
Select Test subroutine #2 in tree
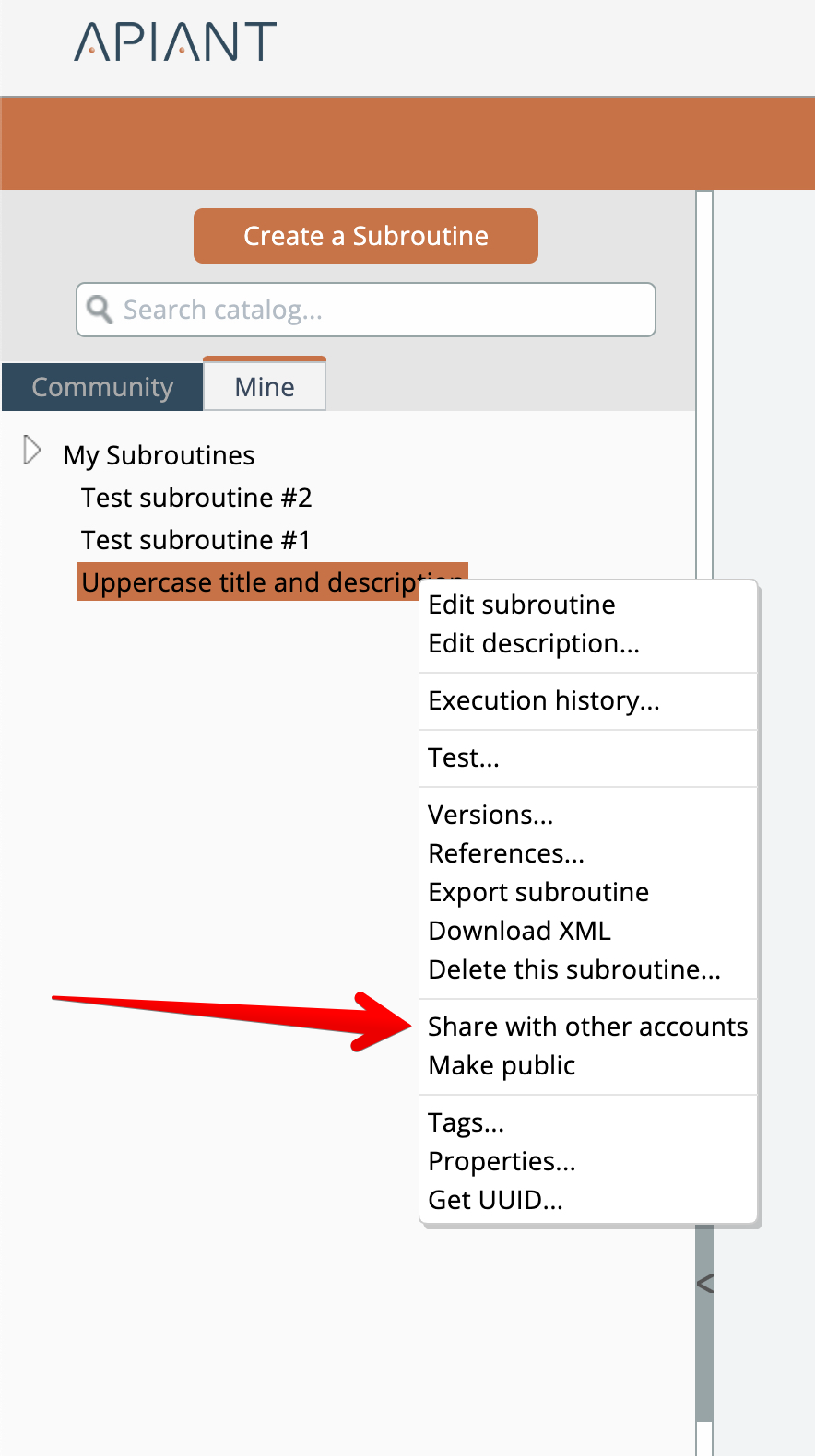(x=196, y=498)
